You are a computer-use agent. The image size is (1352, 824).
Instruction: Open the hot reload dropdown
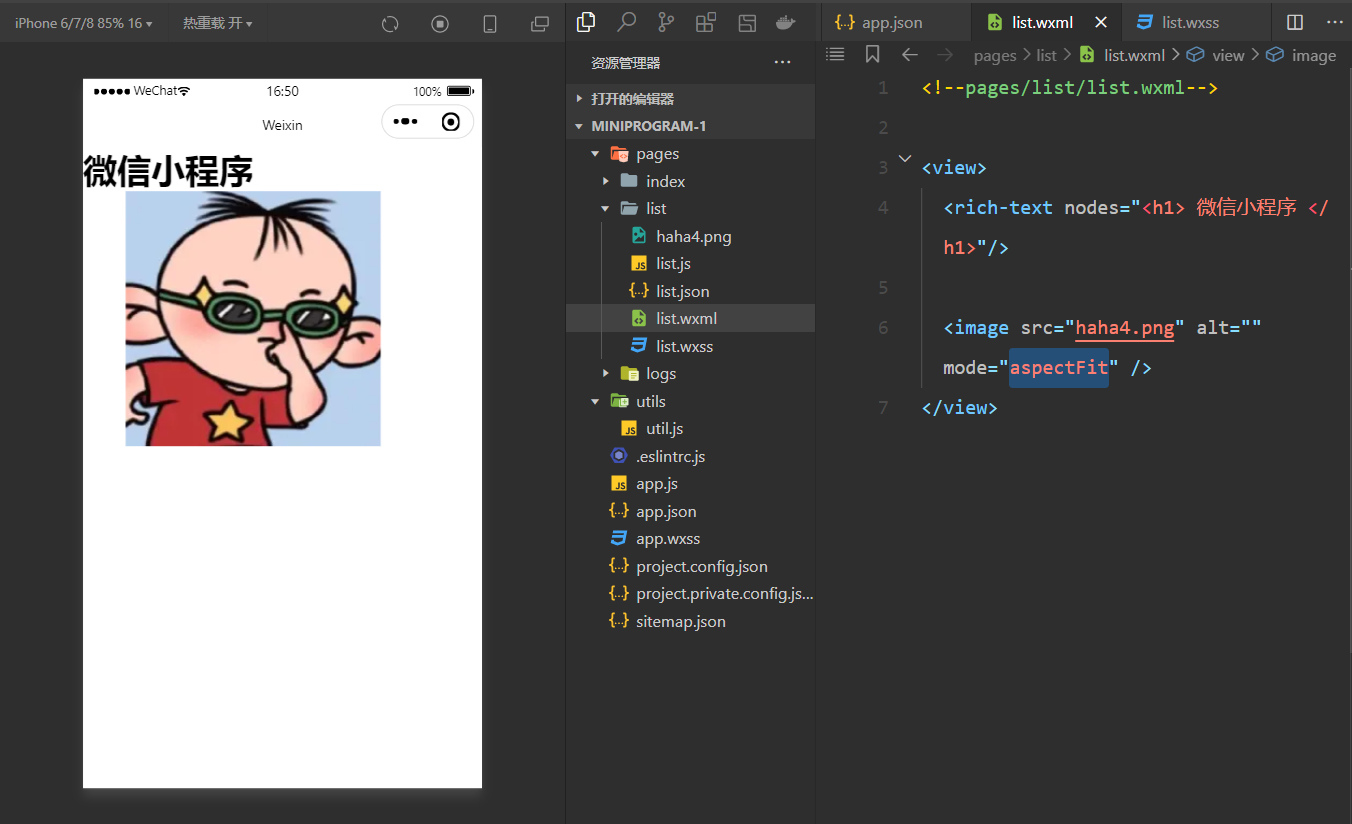coord(217,23)
